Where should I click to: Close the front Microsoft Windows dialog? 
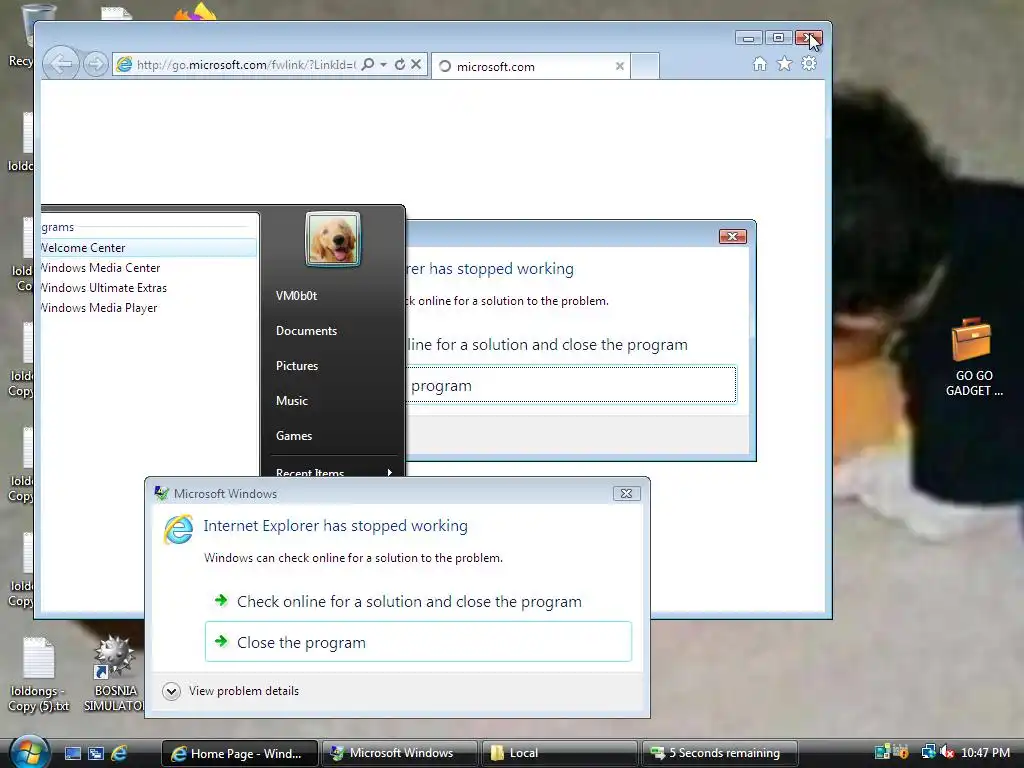[x=626, y=494]
